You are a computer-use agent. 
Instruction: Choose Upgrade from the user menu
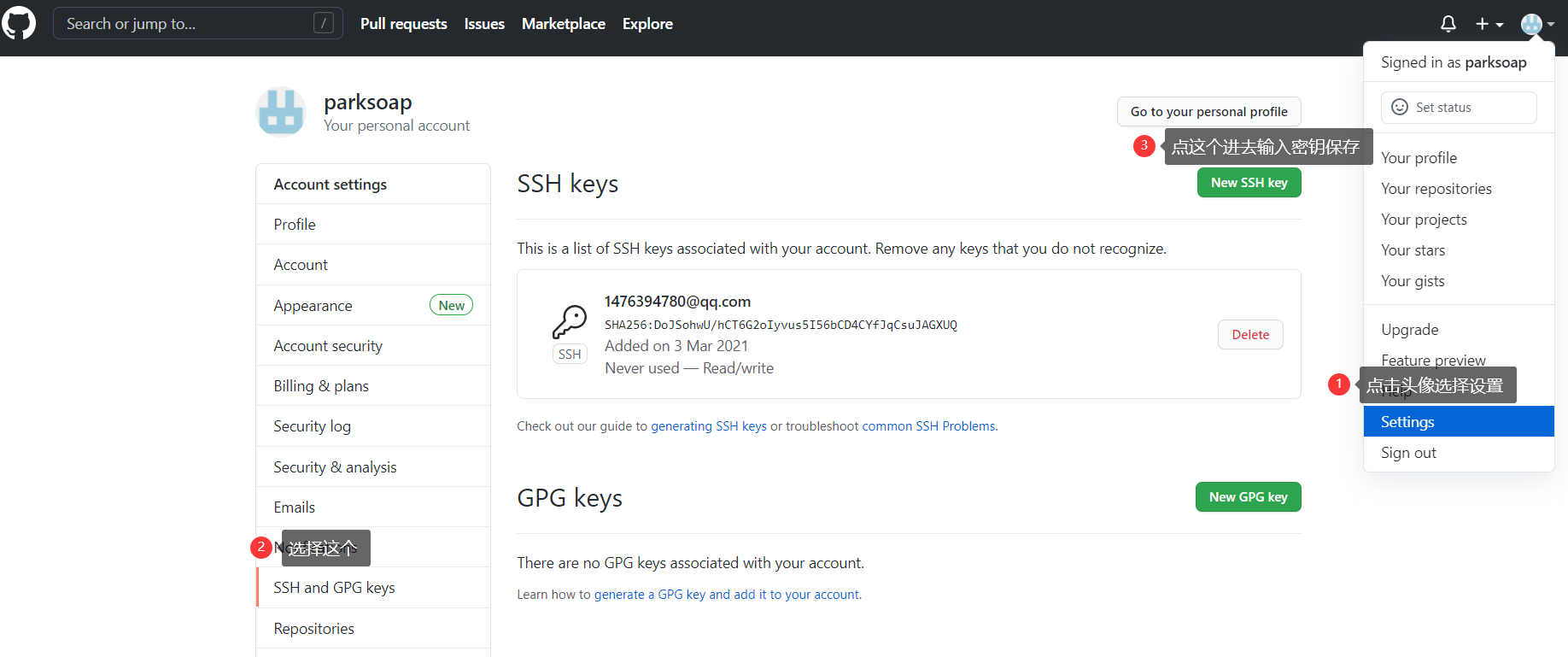[x=1459, y=330]
